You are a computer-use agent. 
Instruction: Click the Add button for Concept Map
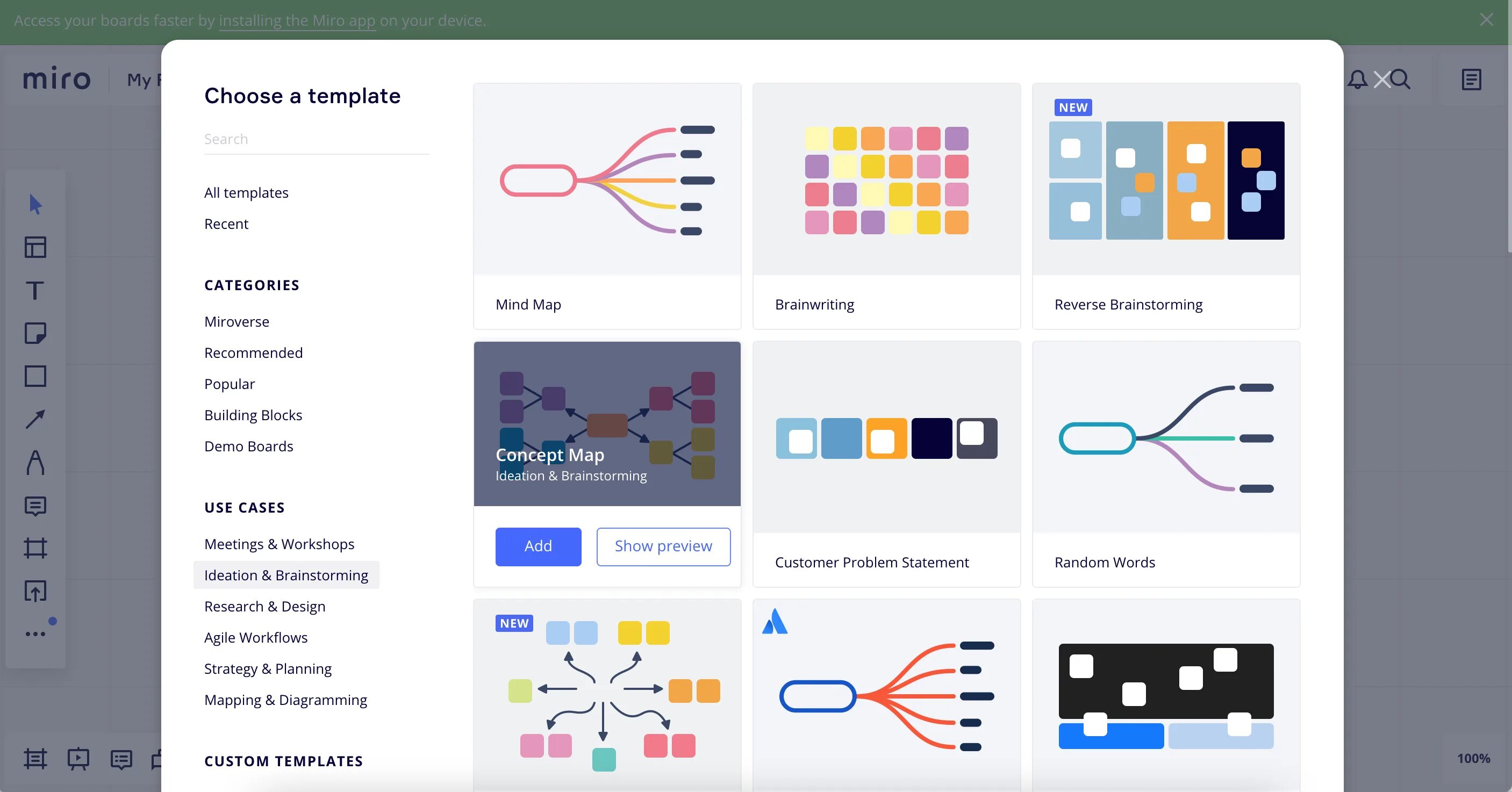[x=538, y=546]
